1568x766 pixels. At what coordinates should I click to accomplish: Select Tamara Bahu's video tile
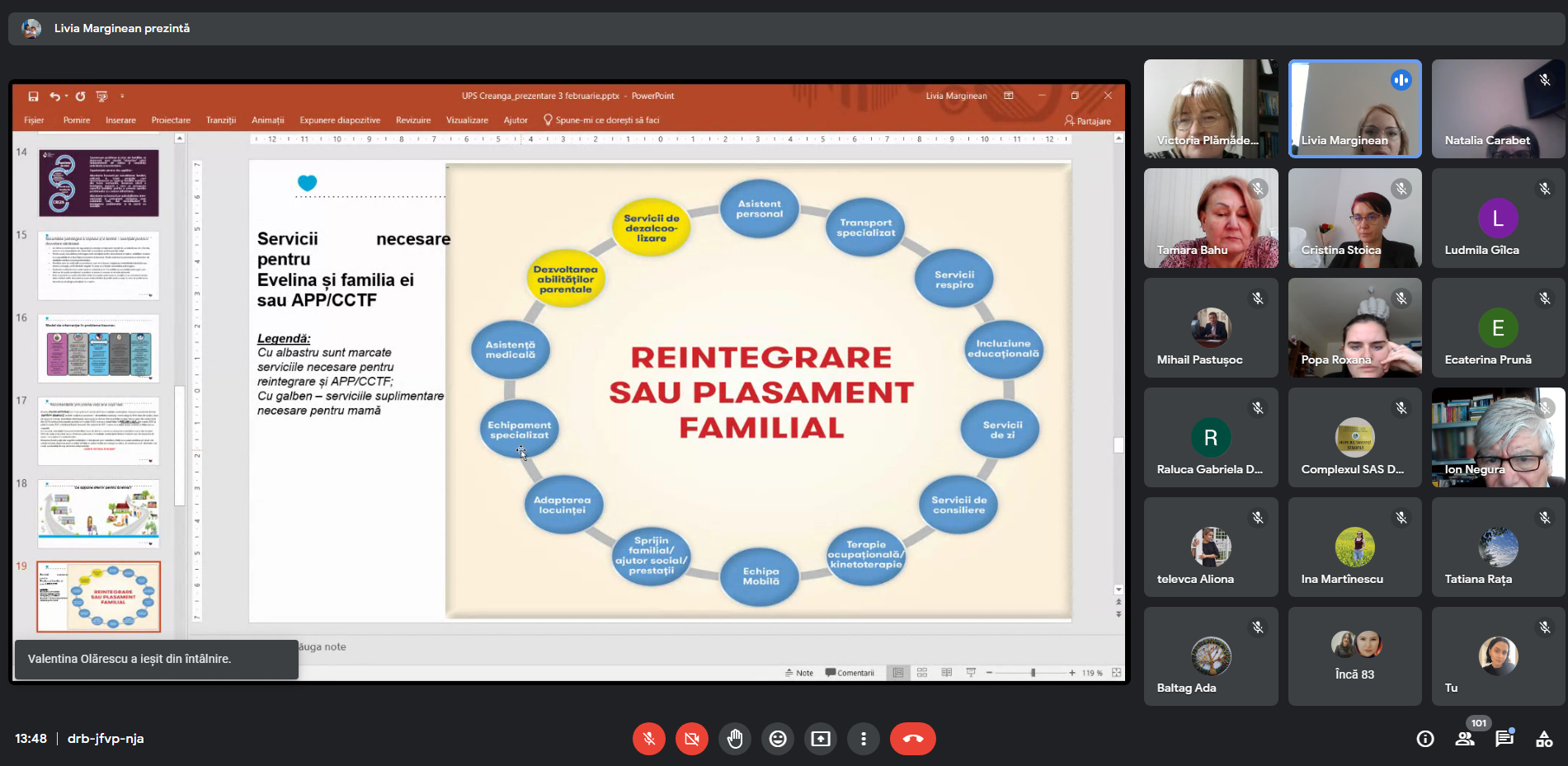click(x=1210, y=219)
